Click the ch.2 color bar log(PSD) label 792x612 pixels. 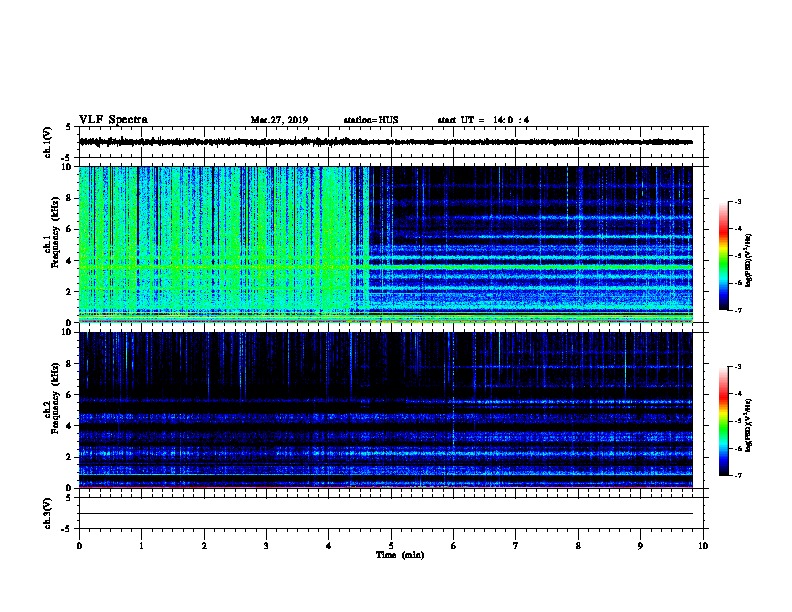point(748,425)
